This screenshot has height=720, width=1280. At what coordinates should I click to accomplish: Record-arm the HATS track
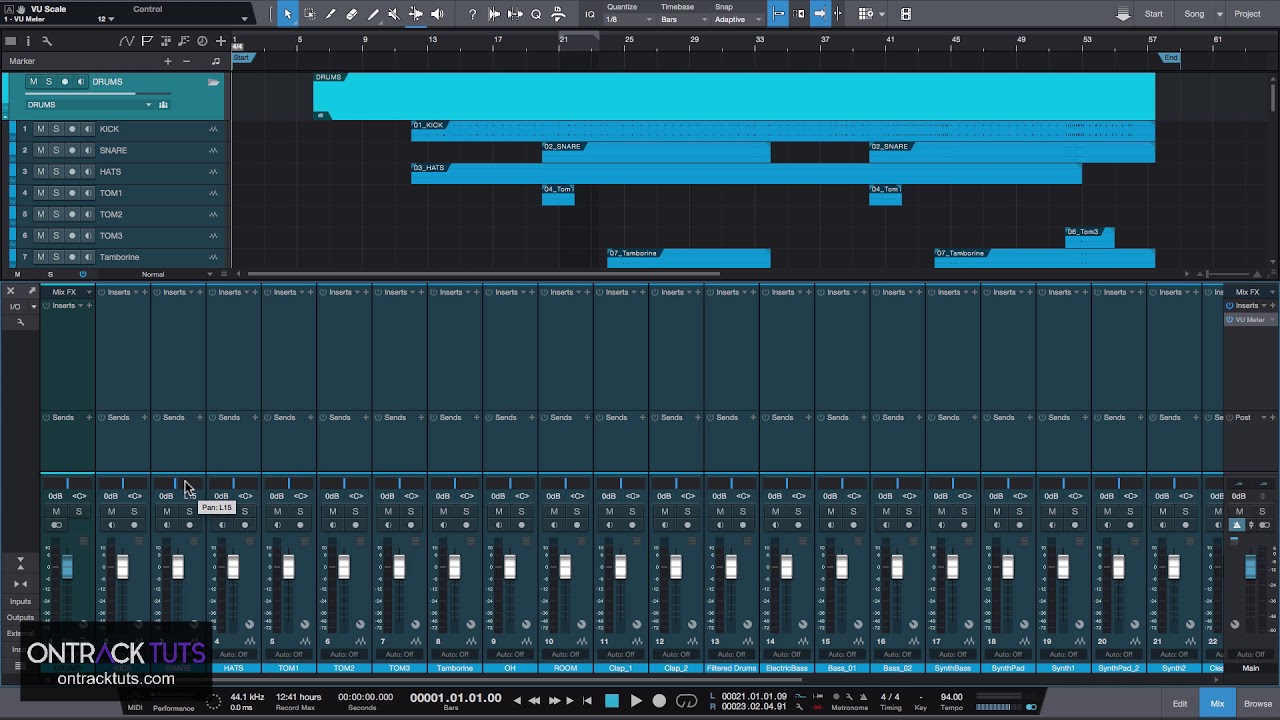click(72, 172)
